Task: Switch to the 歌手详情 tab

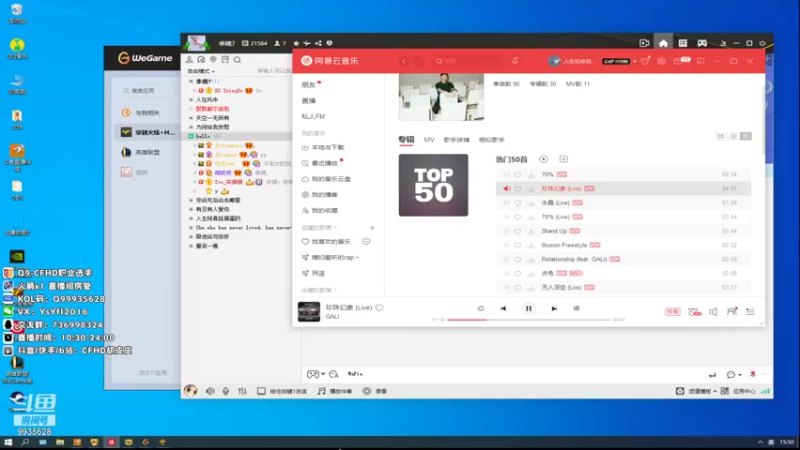Action: coord(456,140)
